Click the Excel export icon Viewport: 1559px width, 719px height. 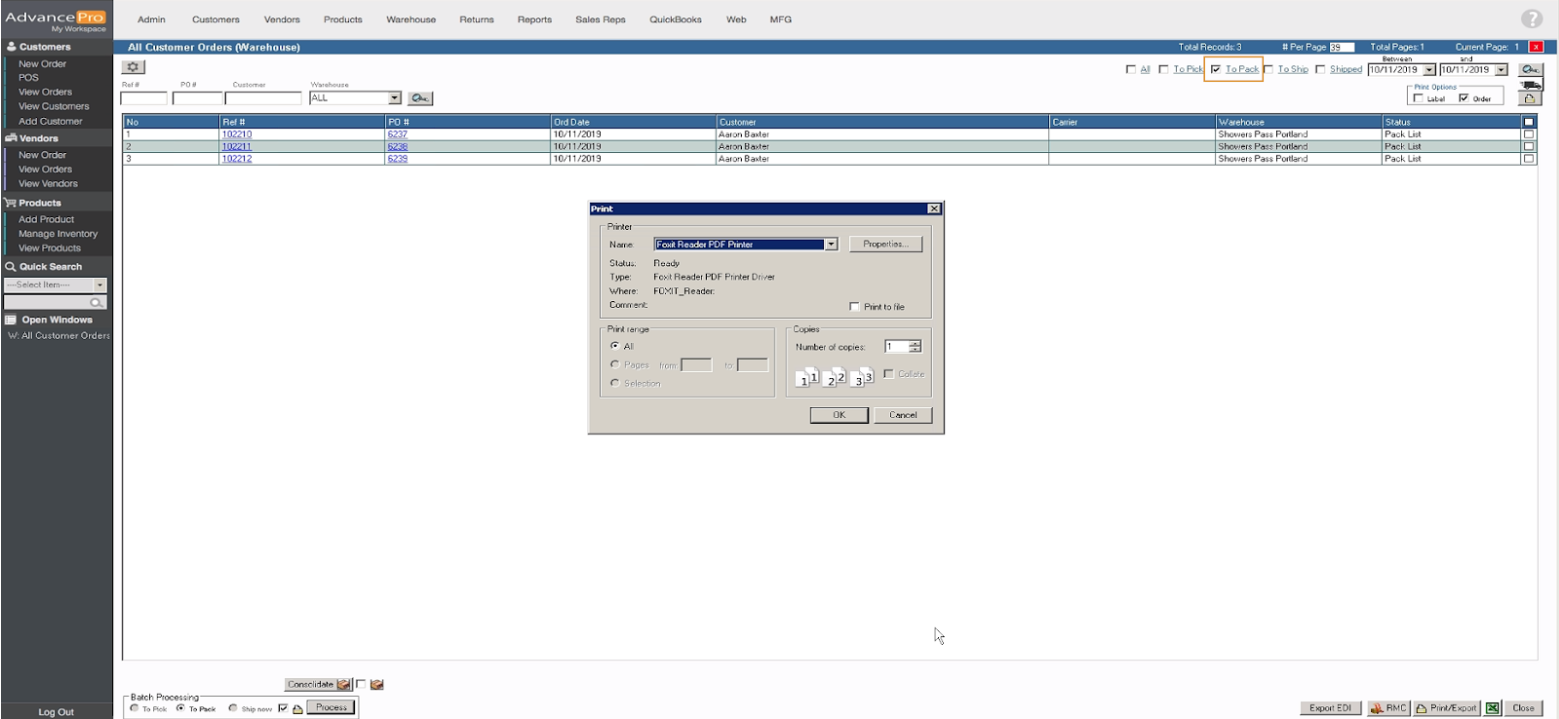point(1493,708)
